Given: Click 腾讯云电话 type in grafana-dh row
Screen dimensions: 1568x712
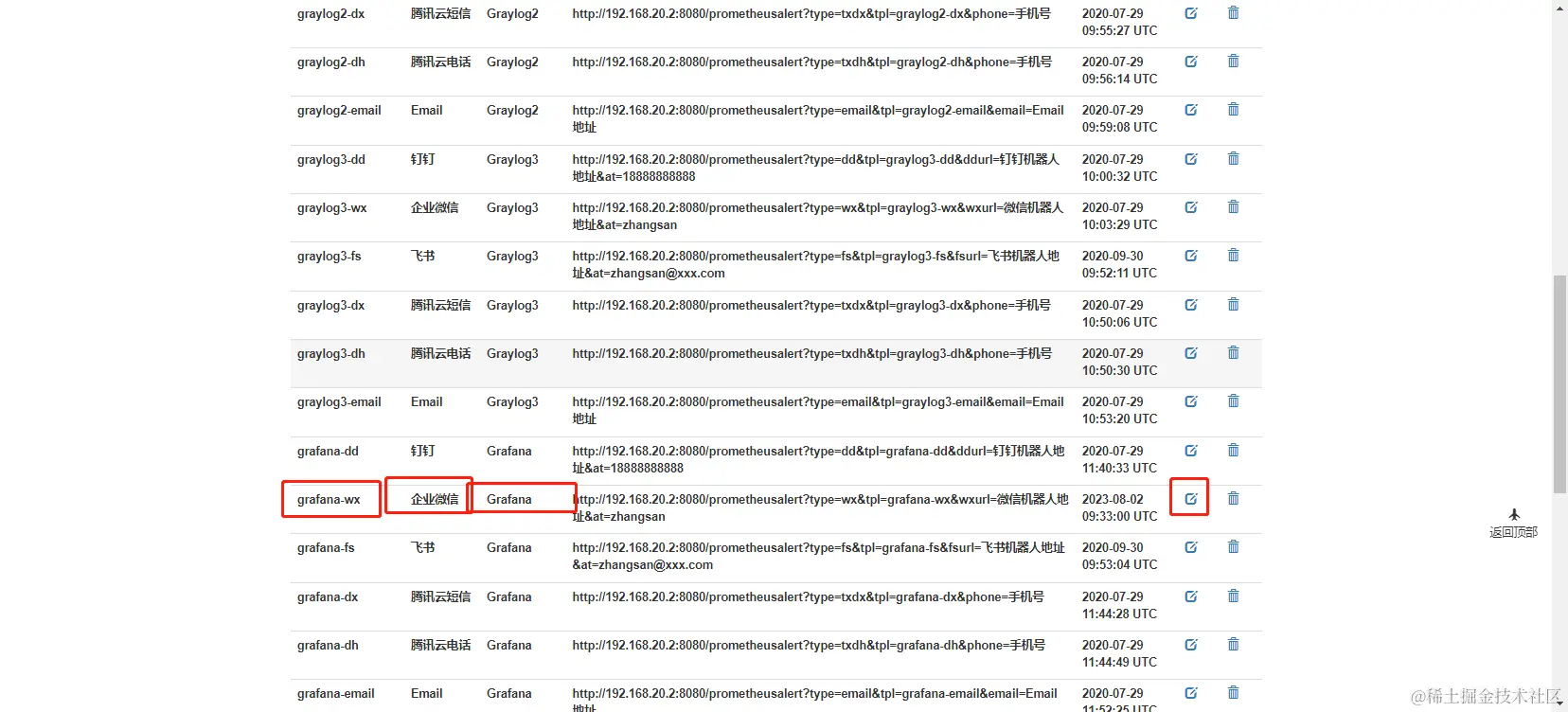Looking at the screenshot, I should [x=440, y=645].
